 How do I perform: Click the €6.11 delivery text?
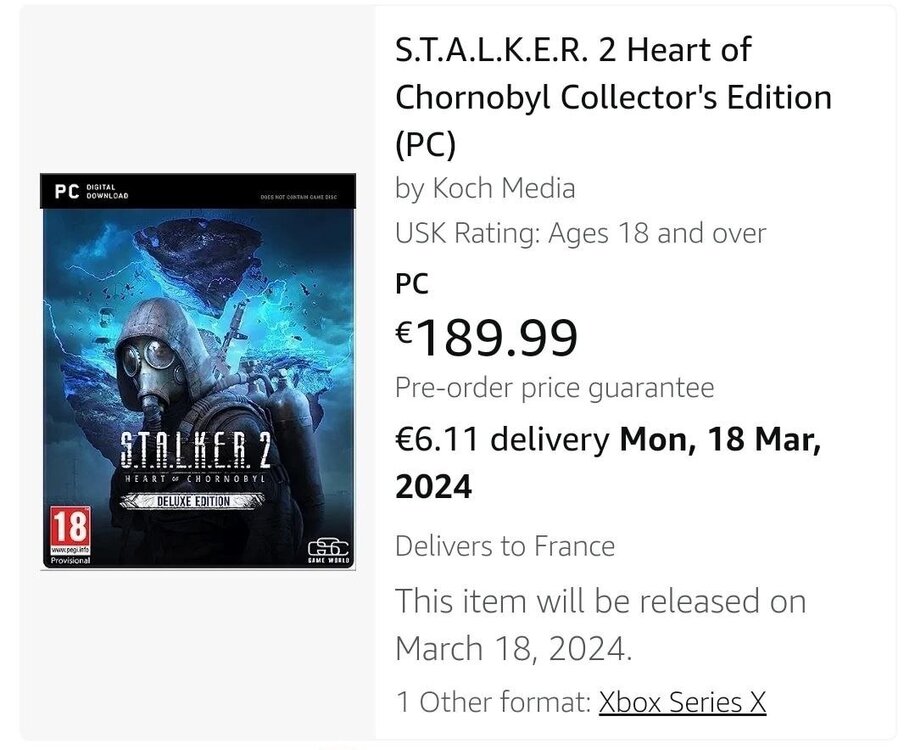pyautogui.click(x=501, y=440)
